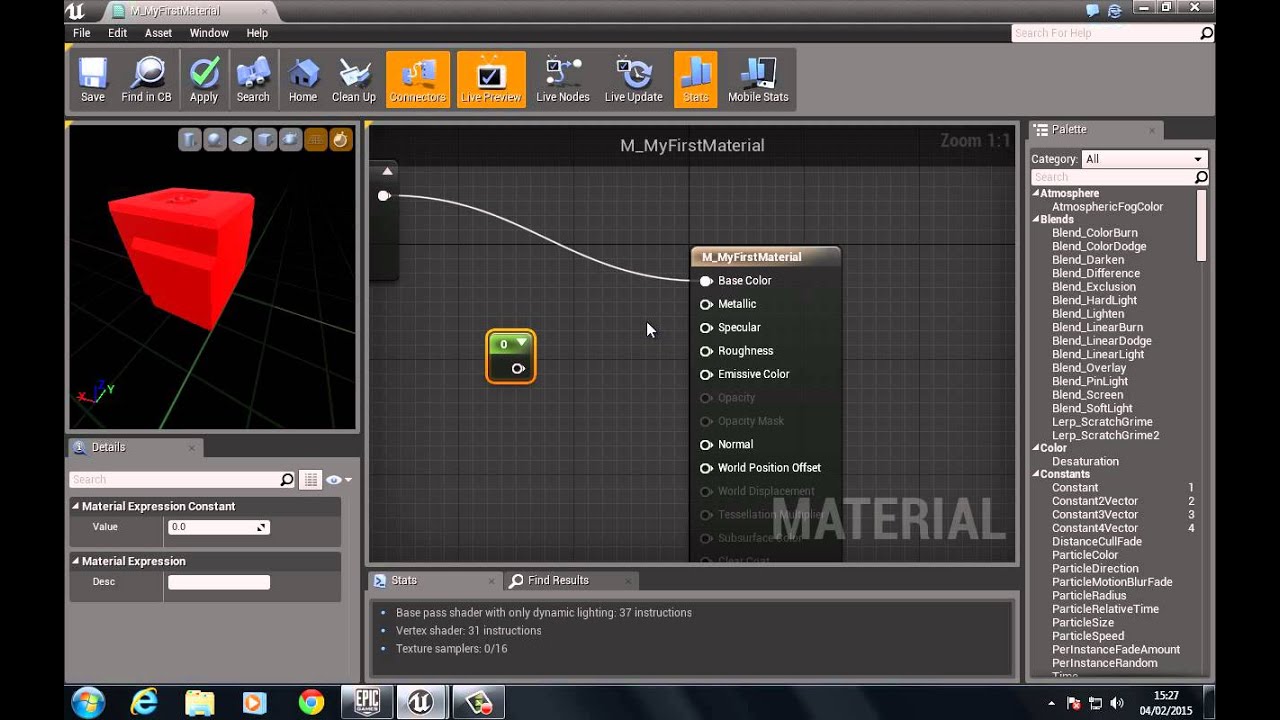Screen dimensions: 1280x720
Task: Open the Search toolbar tool
Action: point(253,80)
